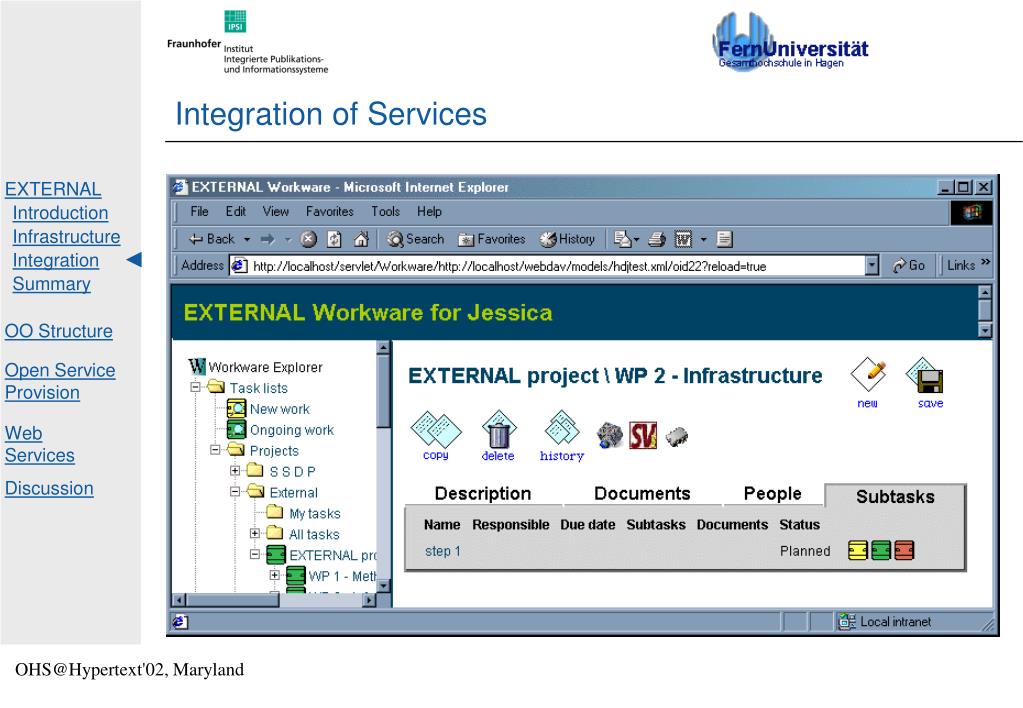
Task: Click the Discussion sidebar link
Action: [49, 488]
